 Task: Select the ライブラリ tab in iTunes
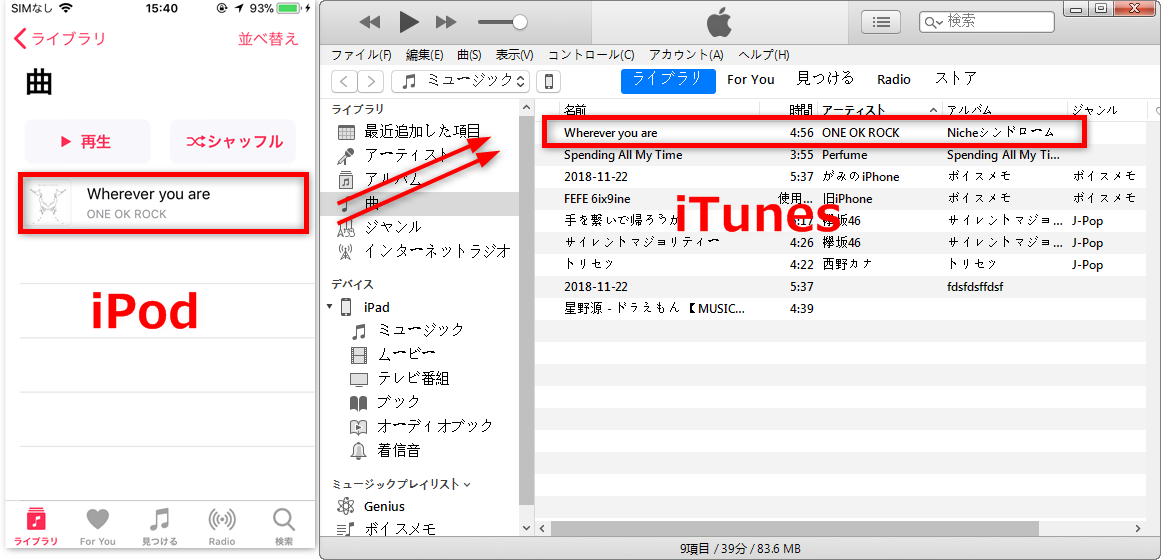[x=668, y=80]
